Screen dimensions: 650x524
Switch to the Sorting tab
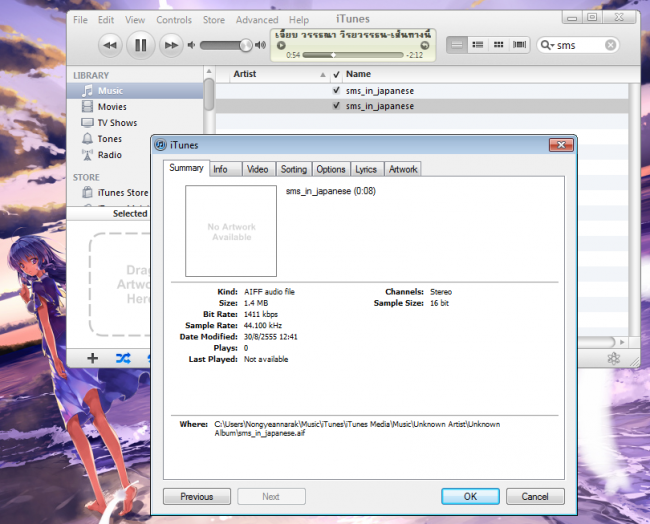(x=293, y=169)
